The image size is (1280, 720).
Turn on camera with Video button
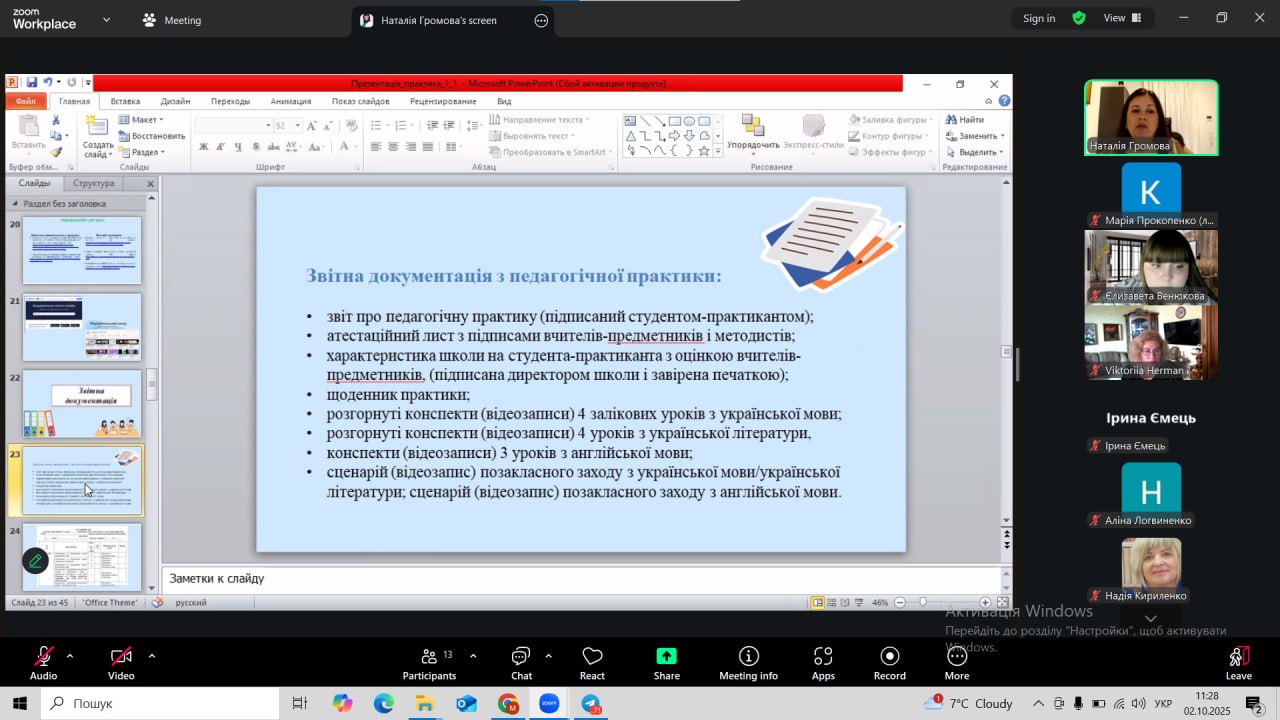coord(121,663)
